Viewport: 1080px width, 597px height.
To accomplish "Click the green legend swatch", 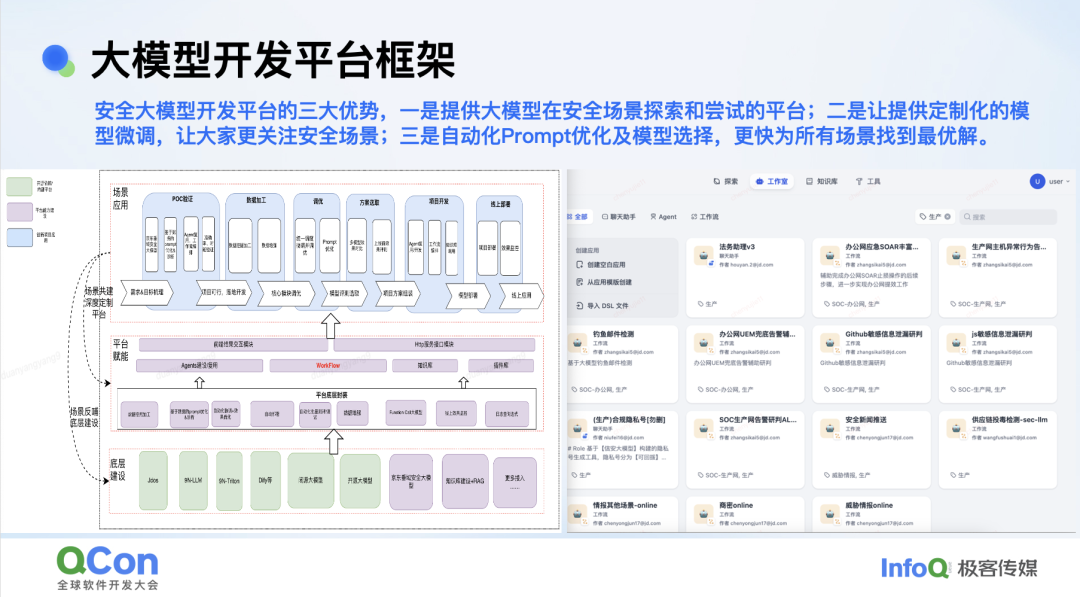I will 19,186.
